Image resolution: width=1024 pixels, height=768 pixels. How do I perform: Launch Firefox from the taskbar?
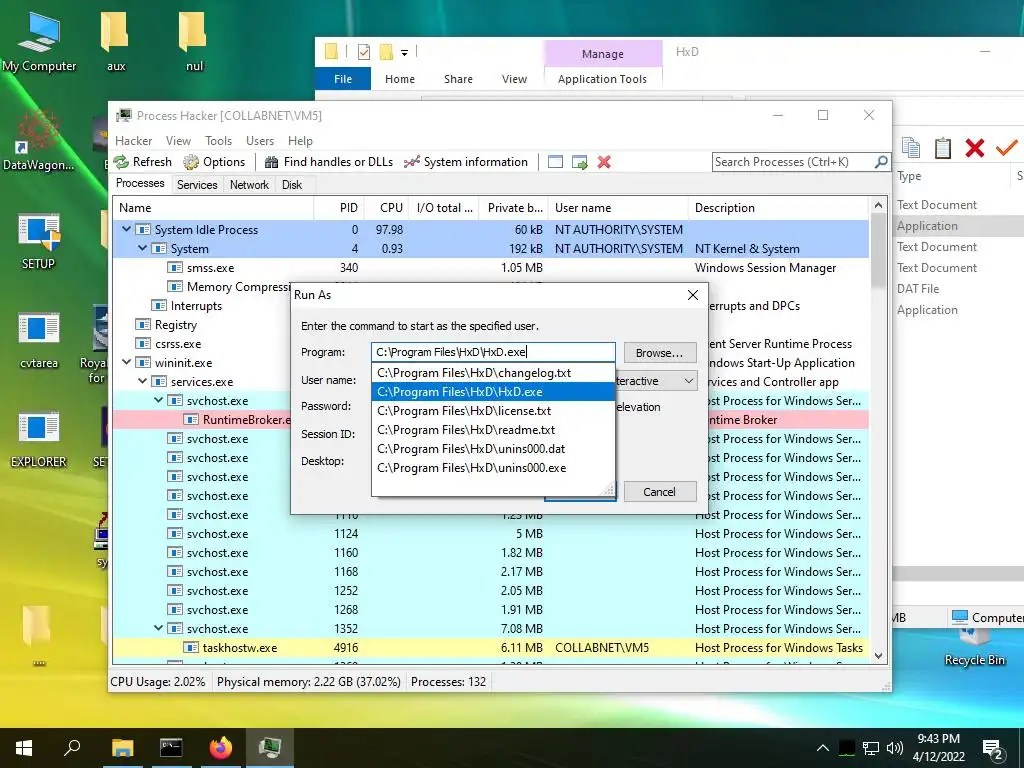pos(221,748)
